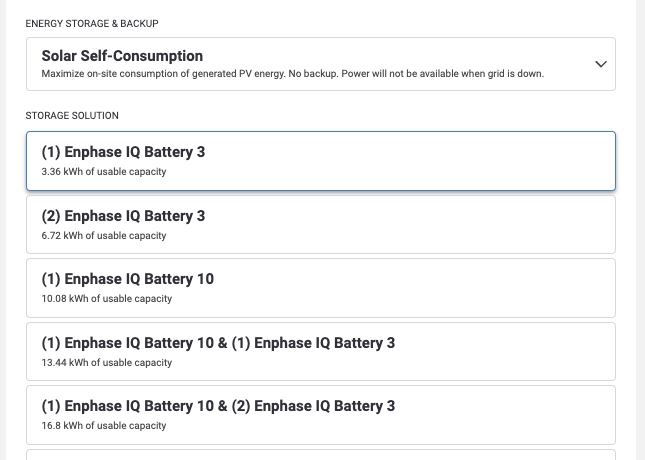This screenshot has width=645, height=460.
Task: Open the Solar Self-Consumption dropdown
Action: pyautogui.click(x=321, y=64)
